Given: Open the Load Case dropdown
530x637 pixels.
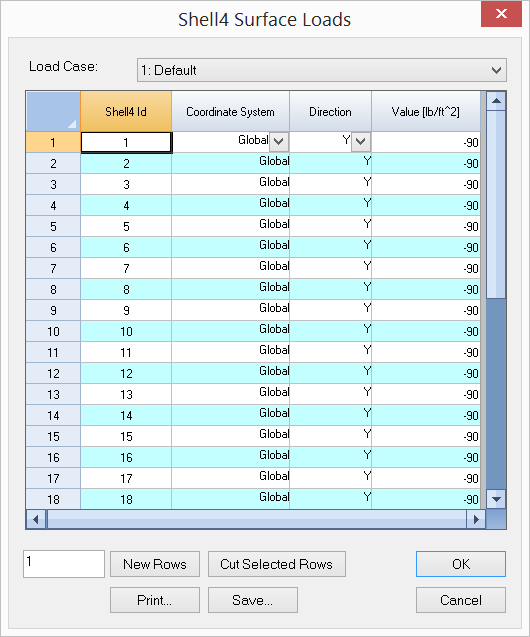Looking at the screenshot, I should [321, 70].
